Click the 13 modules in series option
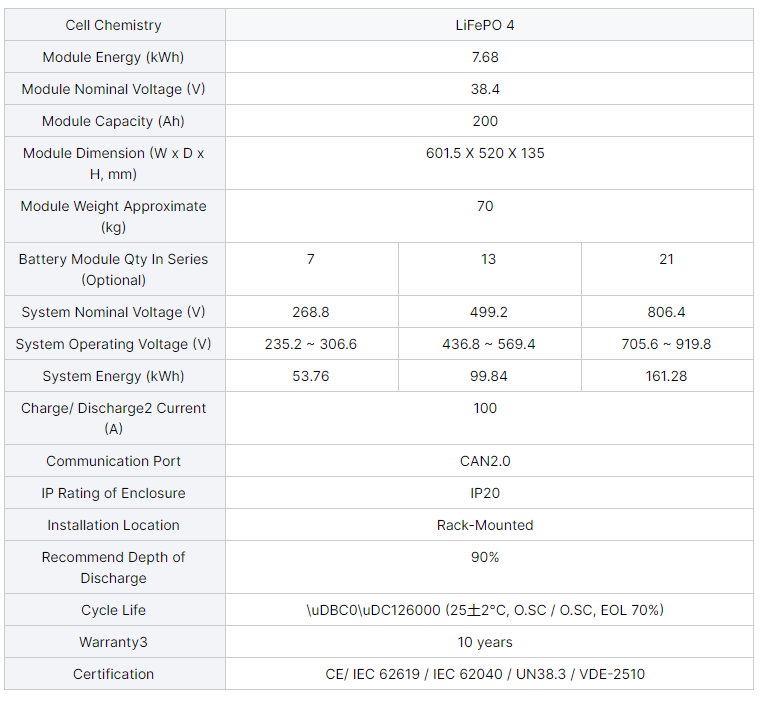Image resolution: width=759 pixels, height=703 pixels. pos(489,269)
